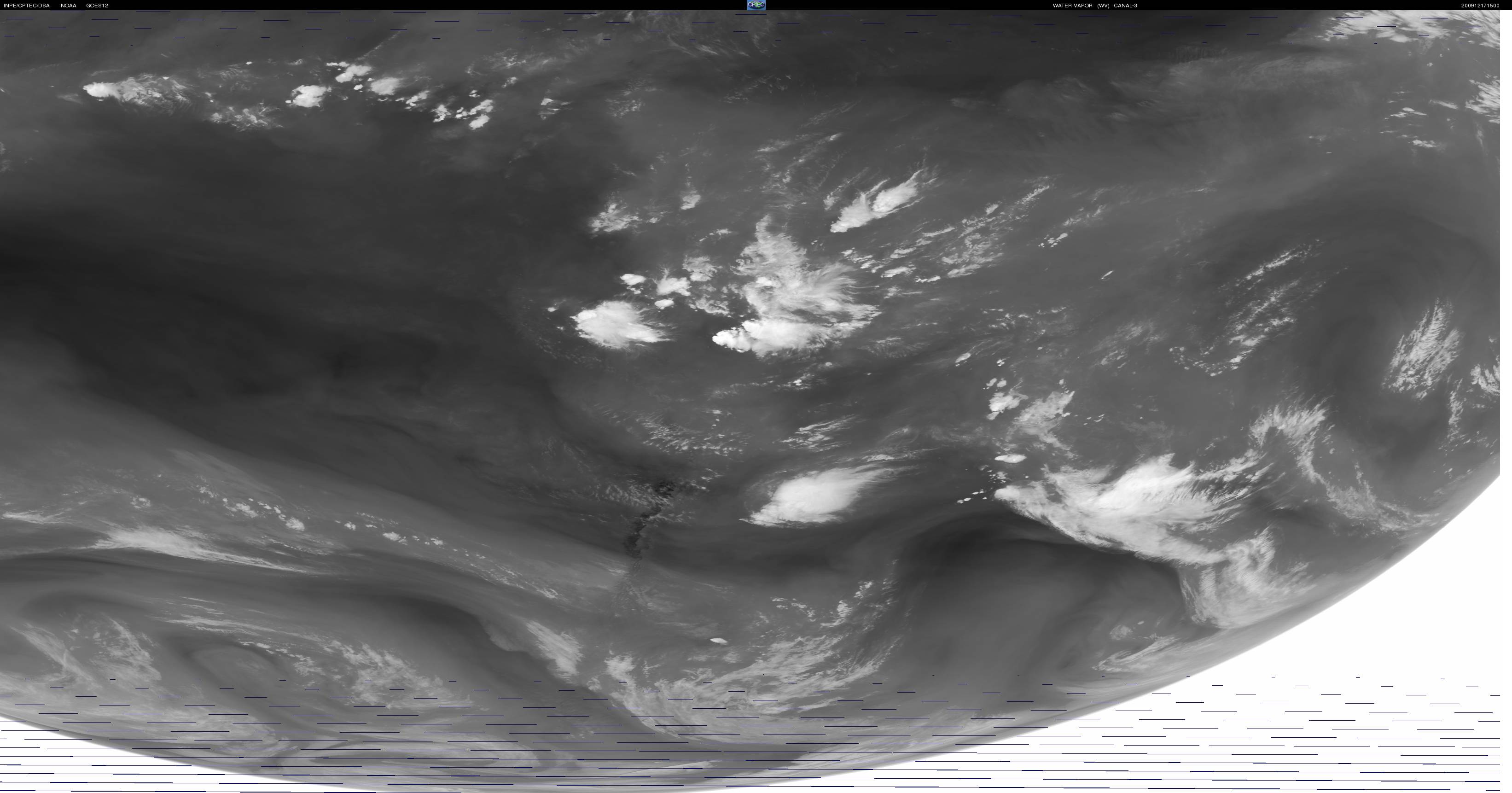This screenshot has width=1512, height=793.
Task: Click the GOES12 satellite label
Action: coord(97,5)
